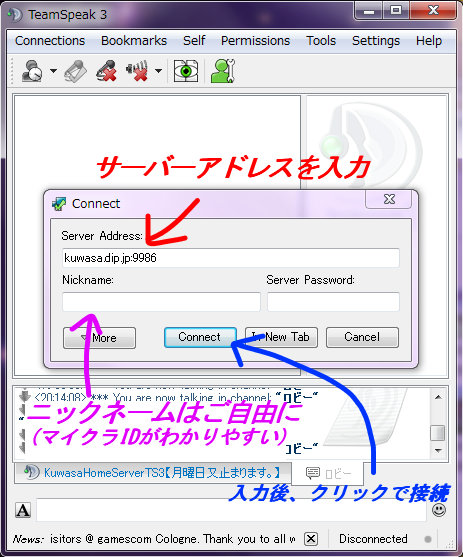Expand the More options button
The width and height of the screenshot is (463, 557).
coord(99,338)
